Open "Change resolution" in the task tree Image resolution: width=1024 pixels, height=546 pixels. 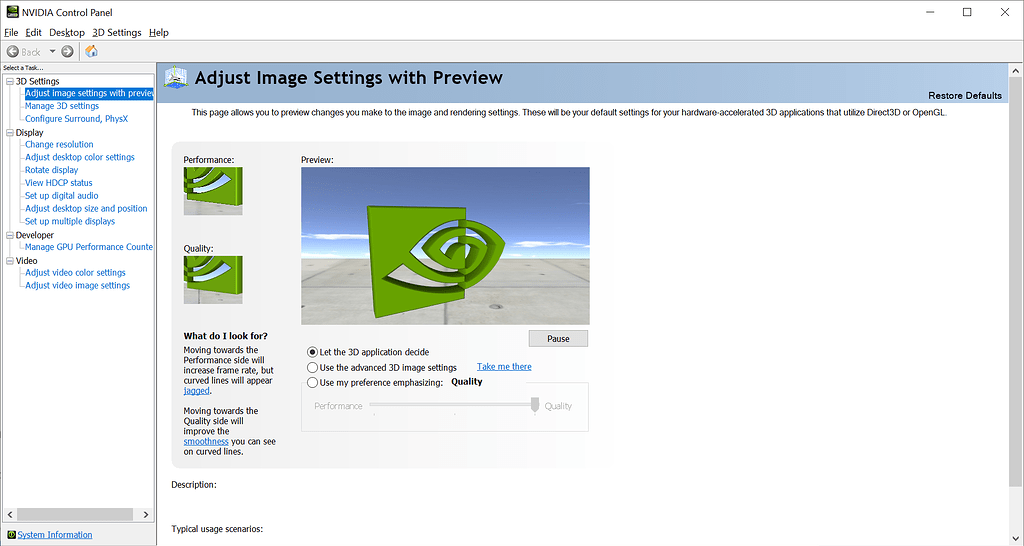click(x=59, y=144)
